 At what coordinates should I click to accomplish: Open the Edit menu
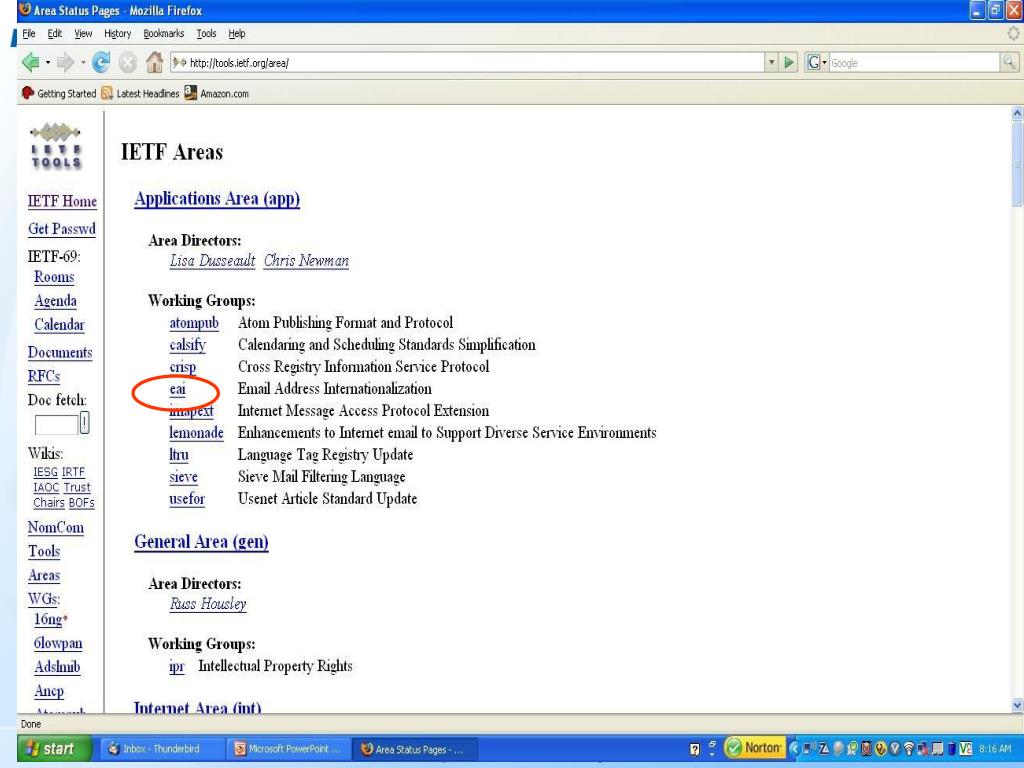pyautogui.click(x=55, y=33)
